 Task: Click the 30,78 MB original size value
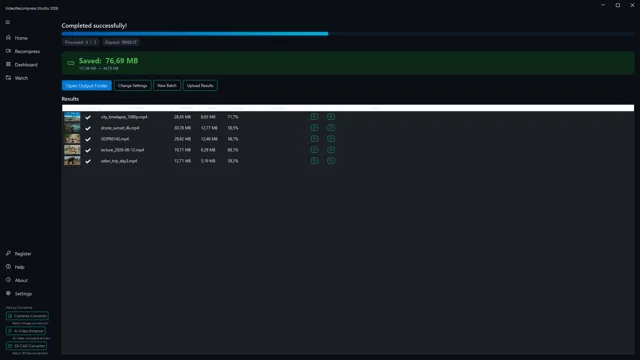pyautogui.click(x=182, y=128)
